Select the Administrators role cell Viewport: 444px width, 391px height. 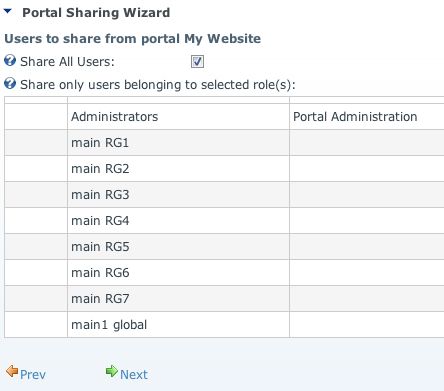(178, 117)
